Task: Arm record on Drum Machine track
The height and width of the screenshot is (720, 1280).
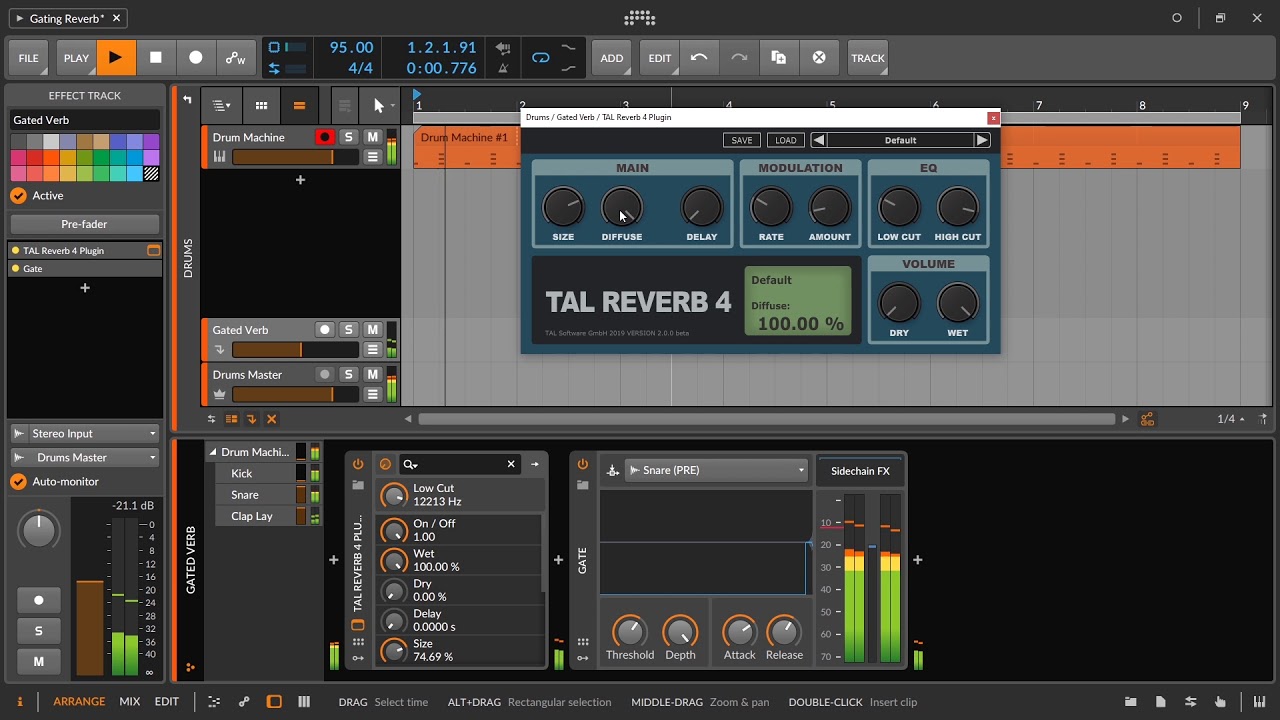Action: tap(325, 137)
